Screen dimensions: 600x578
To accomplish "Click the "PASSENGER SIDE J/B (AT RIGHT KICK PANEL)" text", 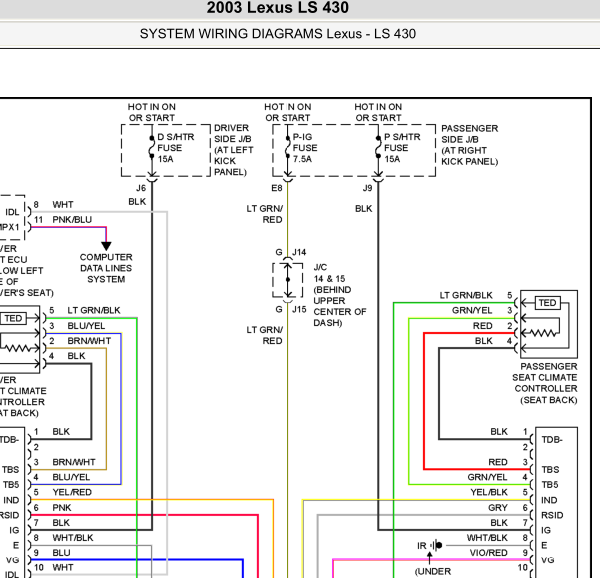I will [x=470, y=145].
